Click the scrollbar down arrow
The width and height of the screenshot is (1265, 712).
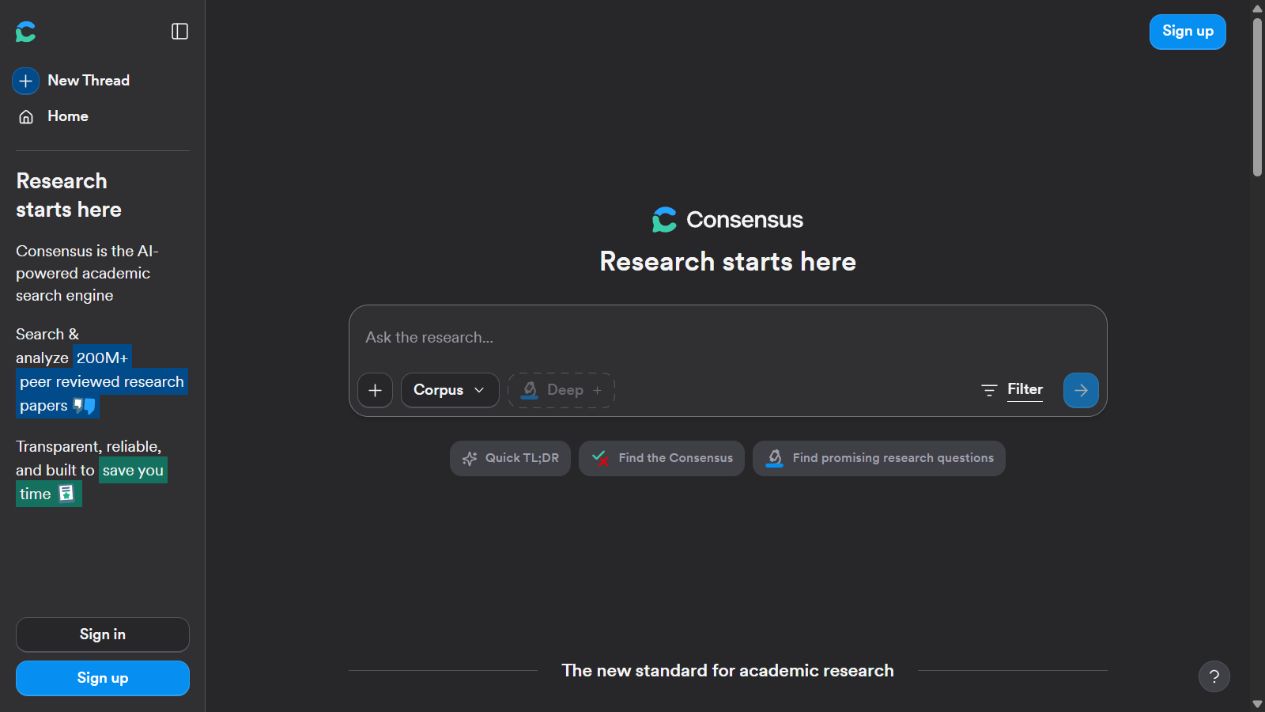1257,705
